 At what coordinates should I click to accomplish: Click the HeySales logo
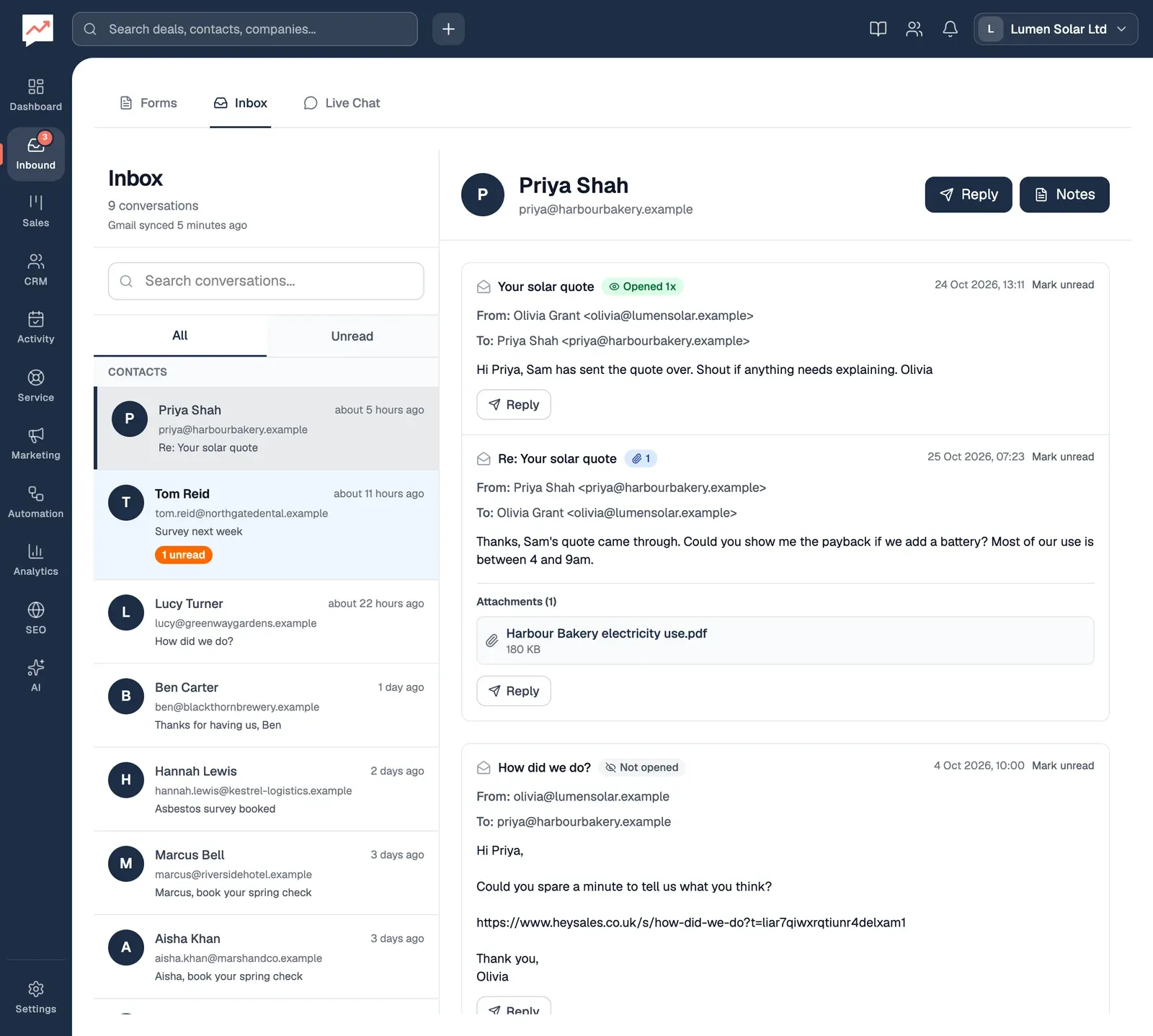point(37,30)
